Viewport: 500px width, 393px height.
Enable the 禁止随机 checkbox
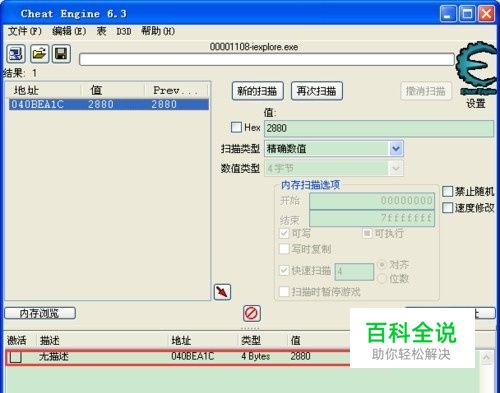[x=447, y=191]
